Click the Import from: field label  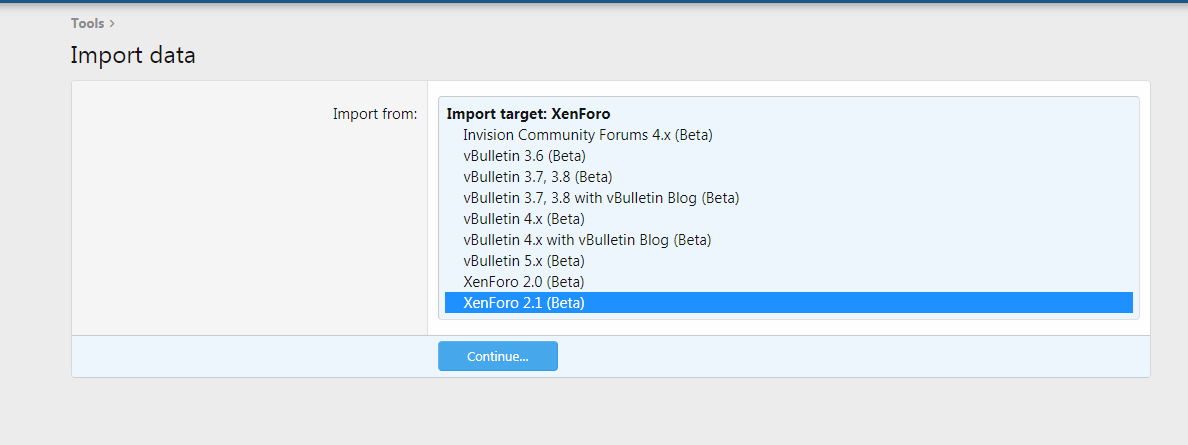pyautogui.click(x=375, y=114)
